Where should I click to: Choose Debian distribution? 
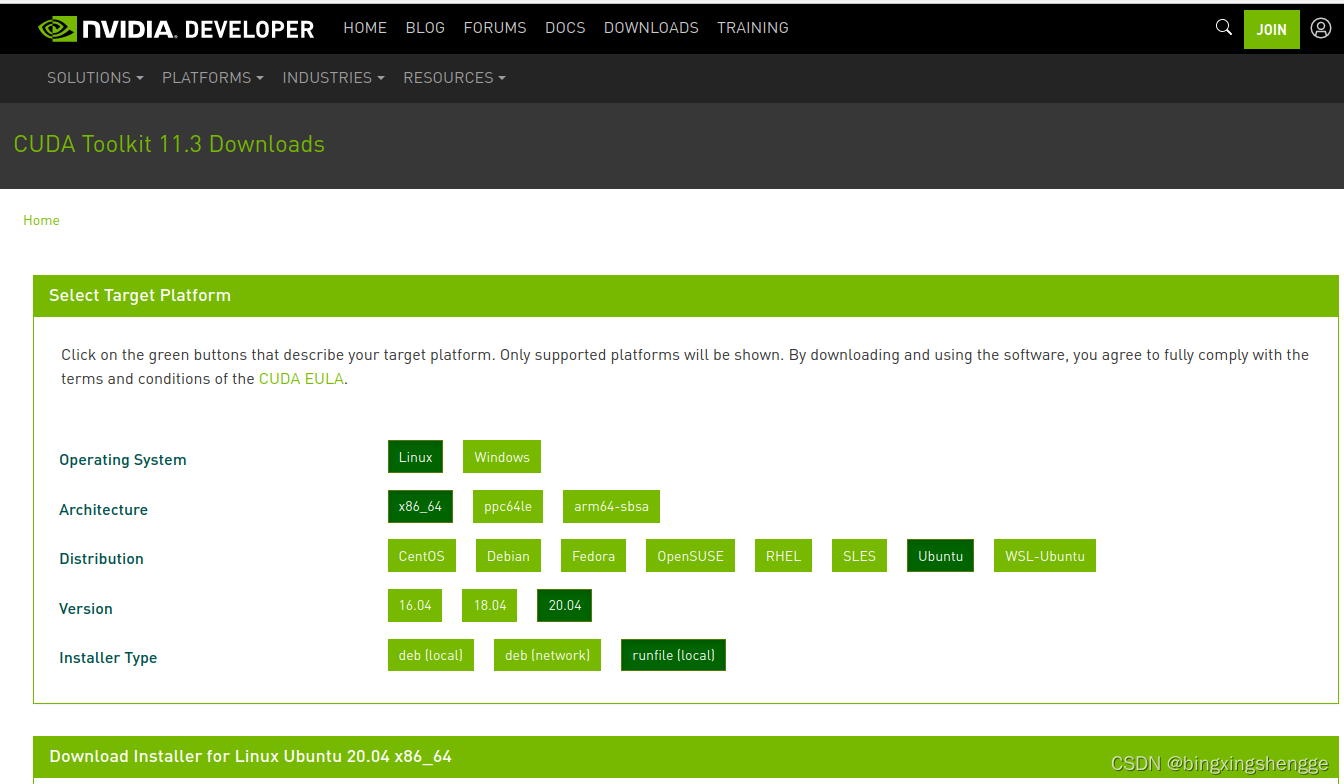tap(508, 556)
